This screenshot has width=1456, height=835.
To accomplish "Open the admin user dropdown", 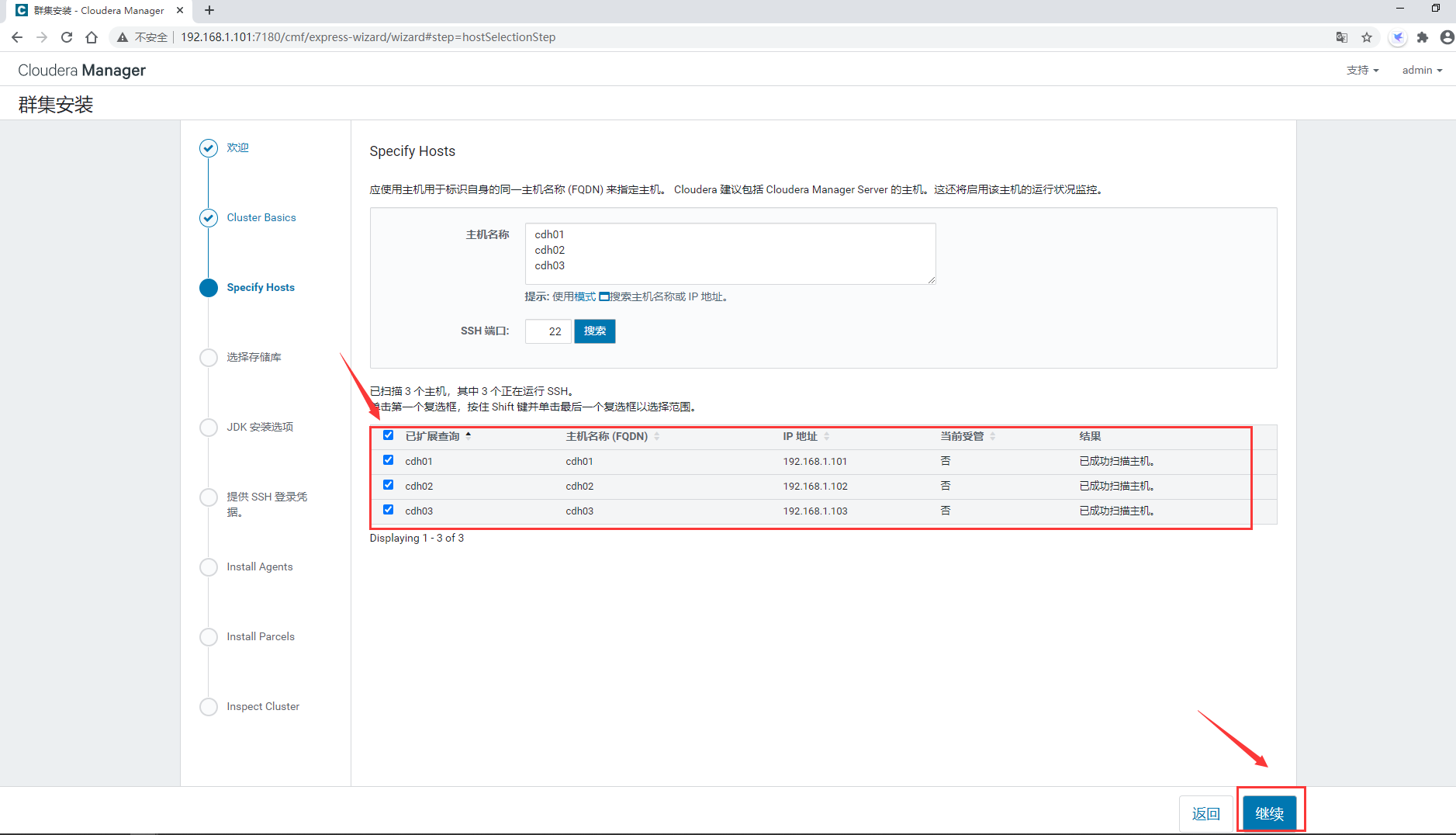I will pos(1422,70).
